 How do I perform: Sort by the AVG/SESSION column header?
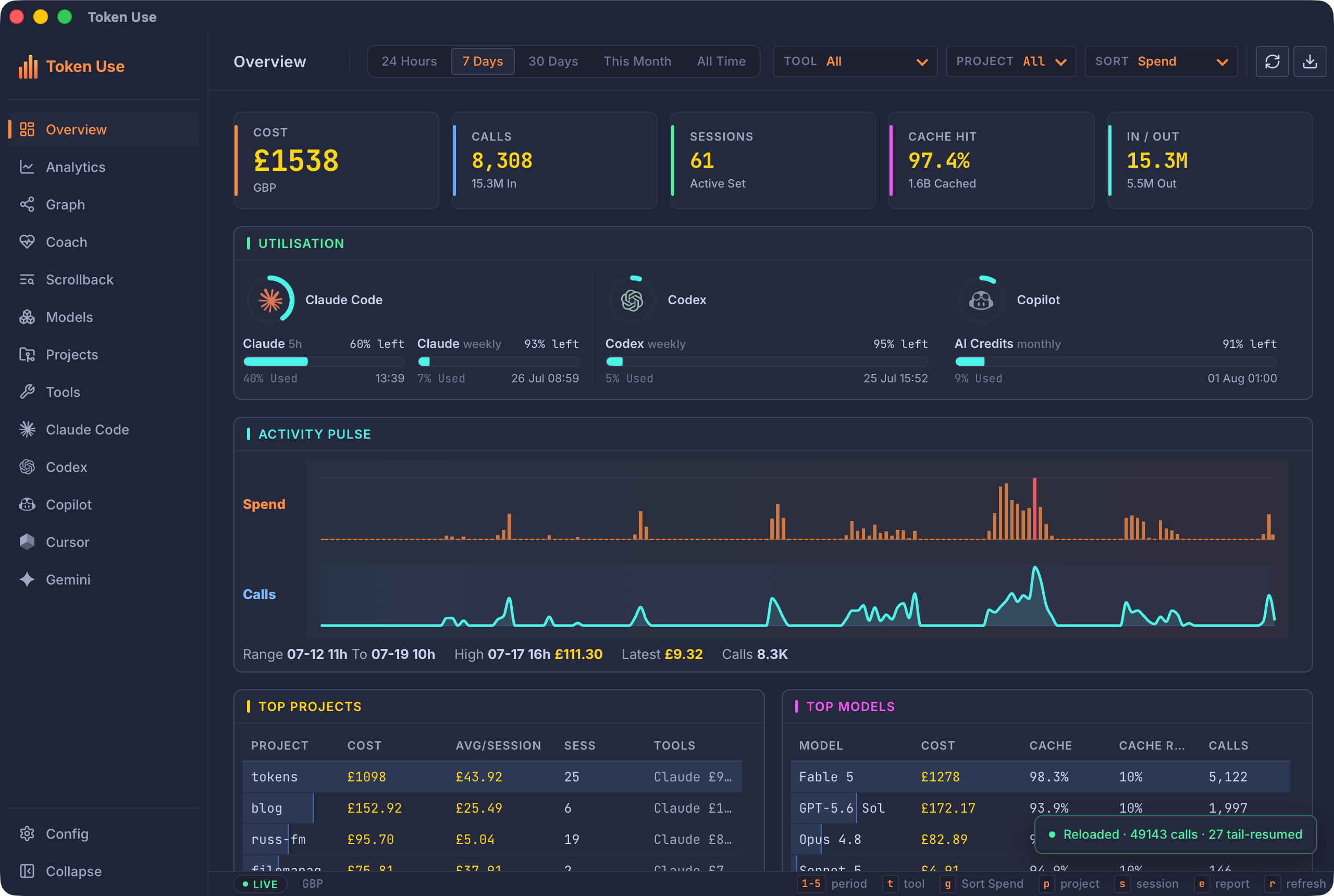pyautogui.click(x=498, y=745)
